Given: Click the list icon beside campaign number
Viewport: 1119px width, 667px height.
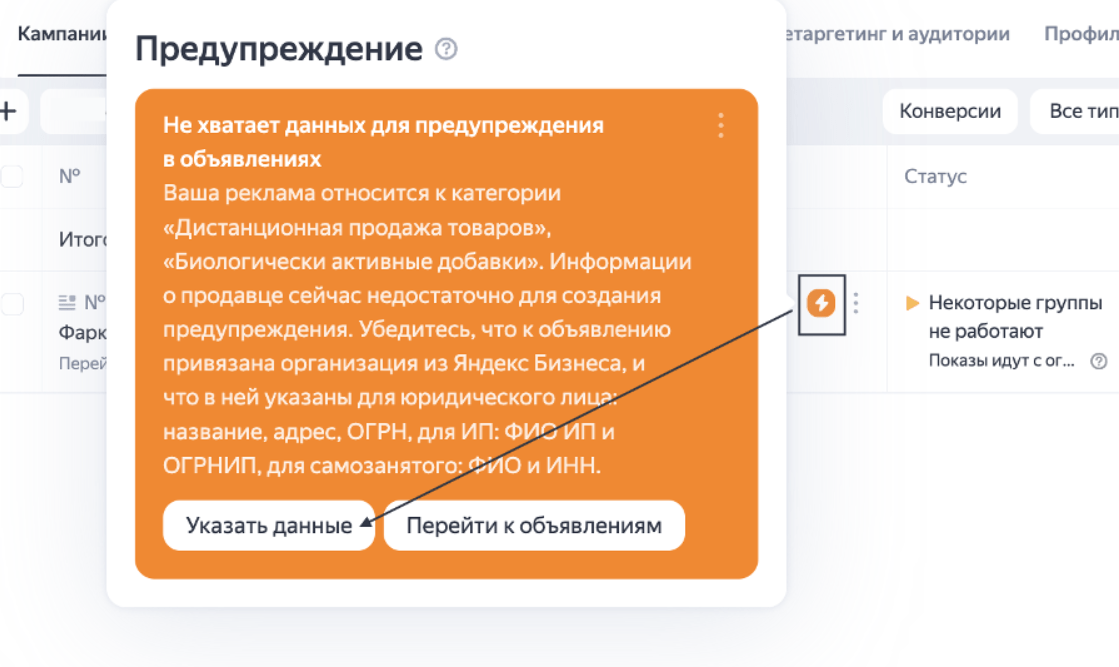Looking at the screenshot, I should [68, 301].
